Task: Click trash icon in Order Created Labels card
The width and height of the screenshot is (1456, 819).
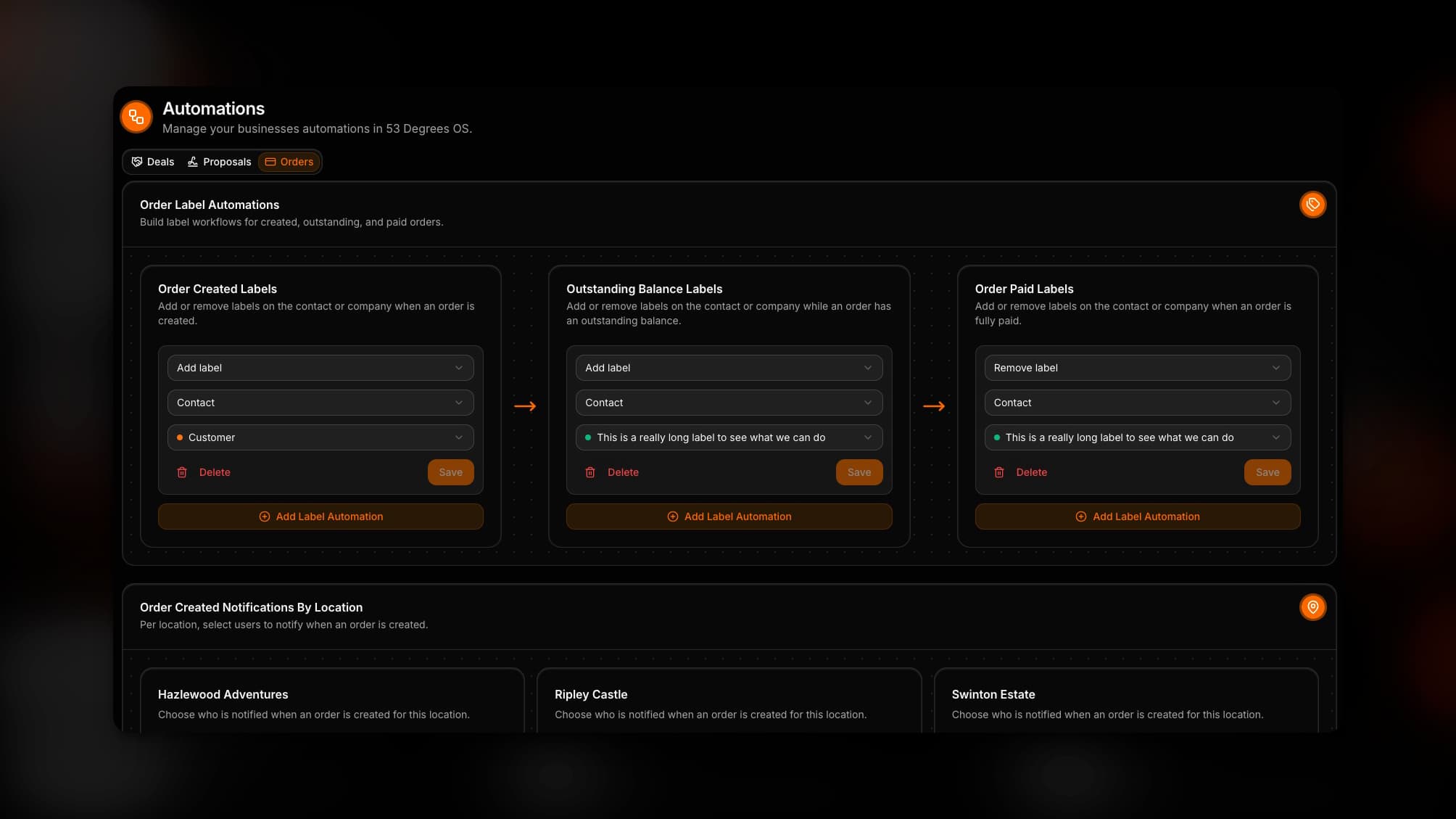Action: (x=182, y=472)
